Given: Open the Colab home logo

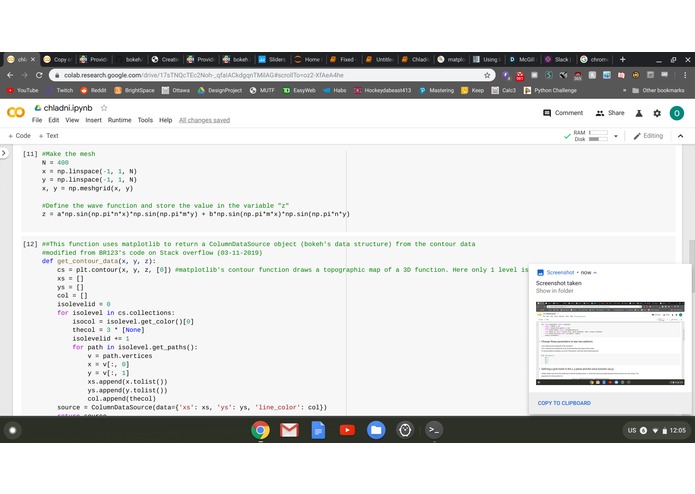Looking at the screenshot, I should click(16, 113).
